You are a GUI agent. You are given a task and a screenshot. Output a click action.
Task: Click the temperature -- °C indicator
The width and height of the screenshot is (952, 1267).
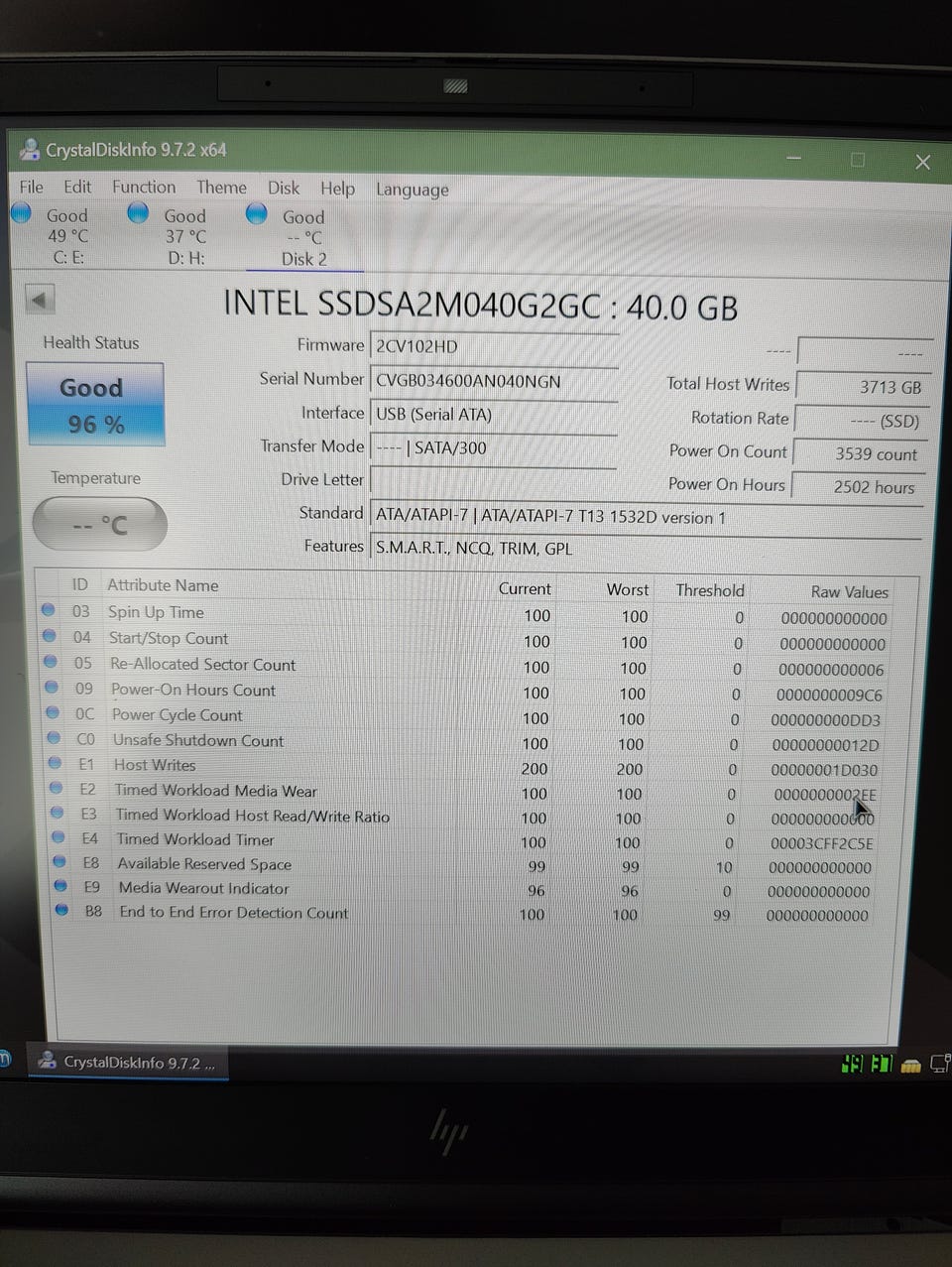[99, 524]
